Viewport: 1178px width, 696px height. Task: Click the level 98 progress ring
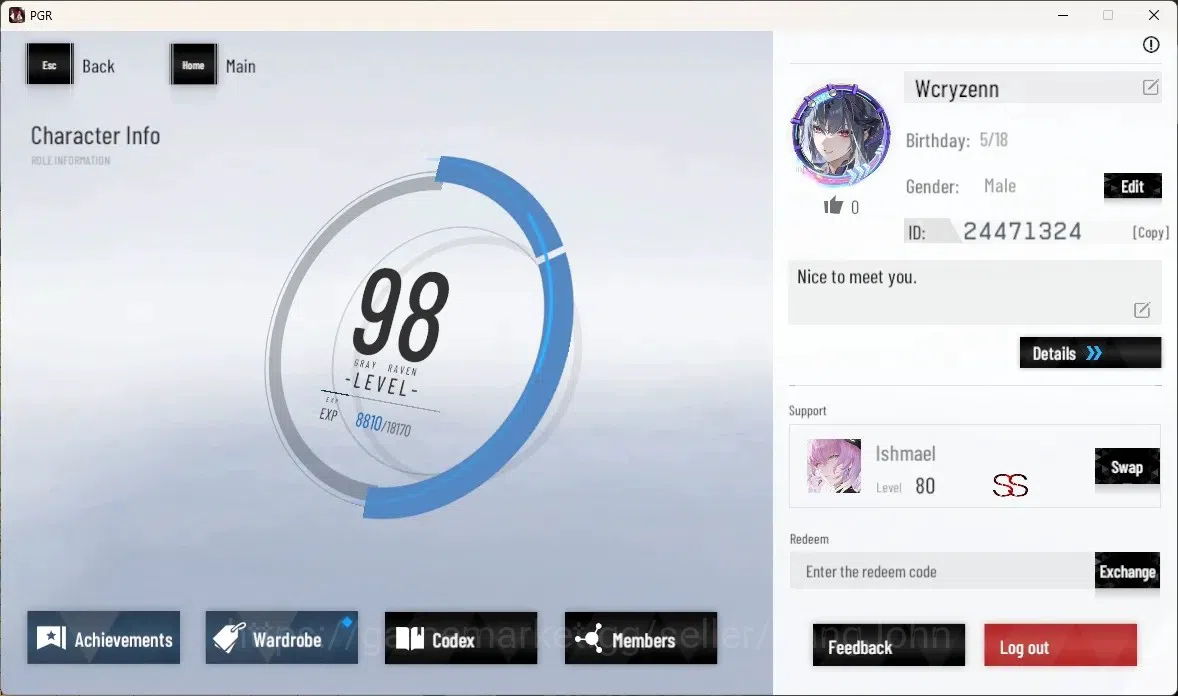click(x=419, y=337)
